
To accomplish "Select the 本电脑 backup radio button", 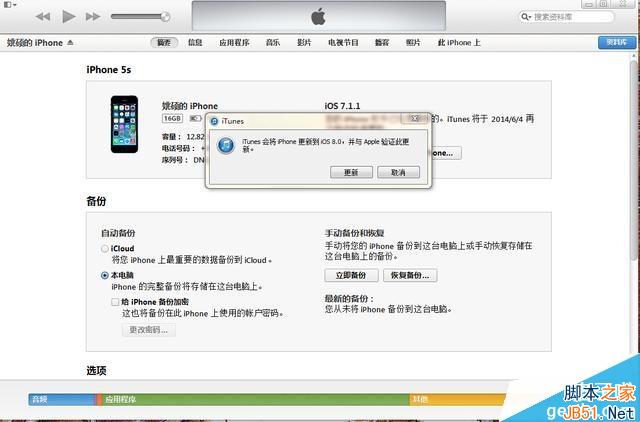I will (x=104, y=275).
